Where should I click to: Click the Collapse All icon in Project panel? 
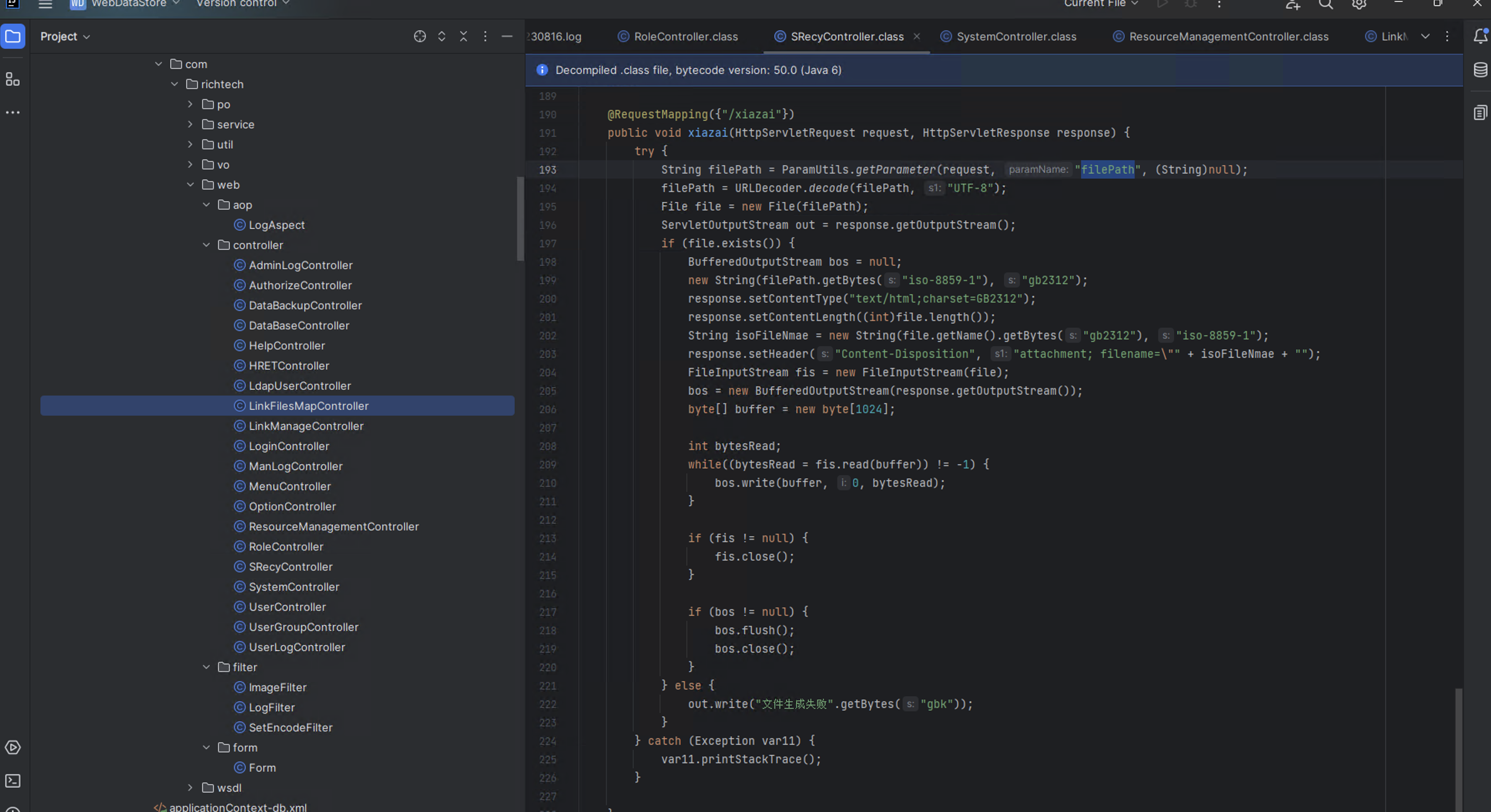(463, 36)
